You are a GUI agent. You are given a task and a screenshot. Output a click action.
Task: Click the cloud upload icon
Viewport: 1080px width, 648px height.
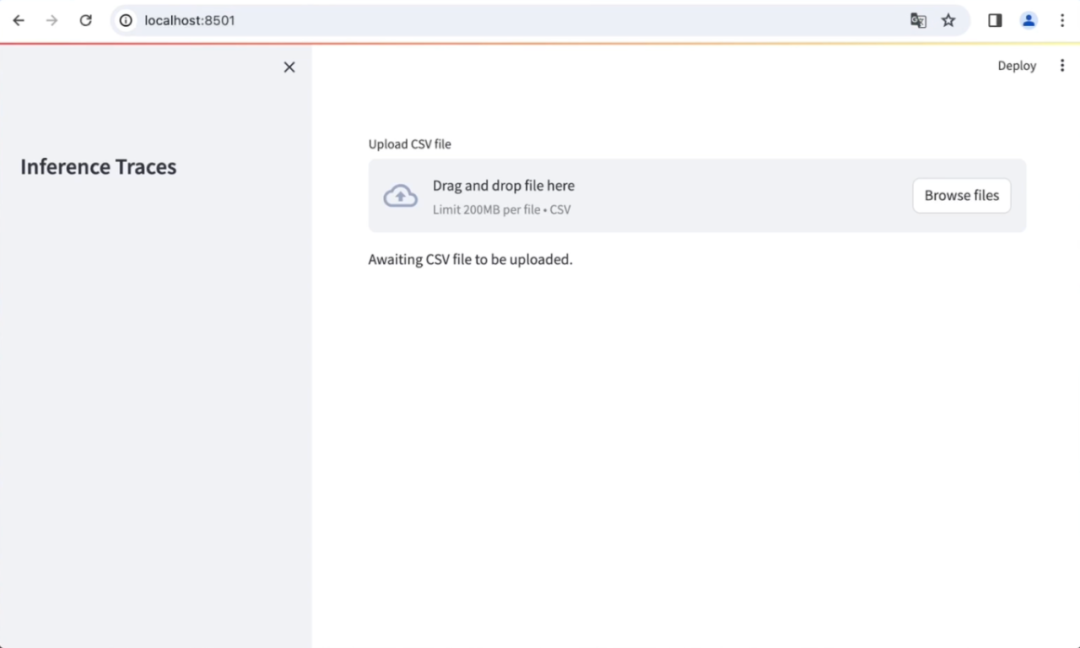(x=400, y=196)
